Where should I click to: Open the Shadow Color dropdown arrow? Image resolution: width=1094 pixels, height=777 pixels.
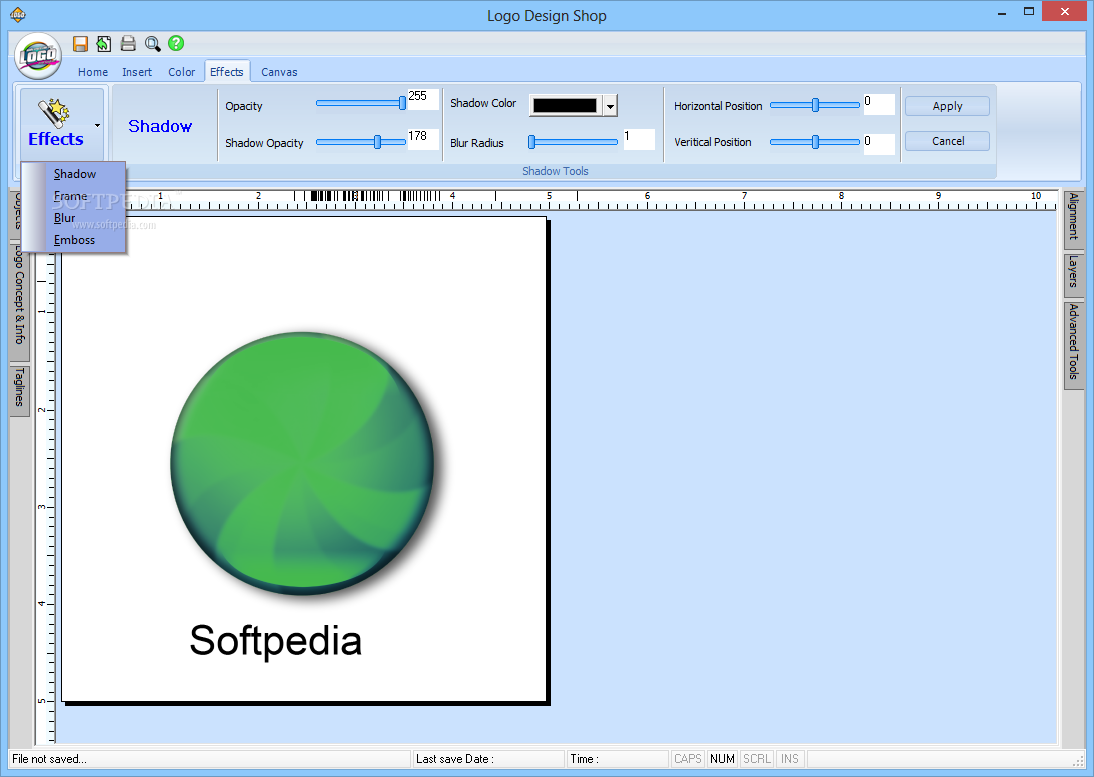[x=610, y=106]
